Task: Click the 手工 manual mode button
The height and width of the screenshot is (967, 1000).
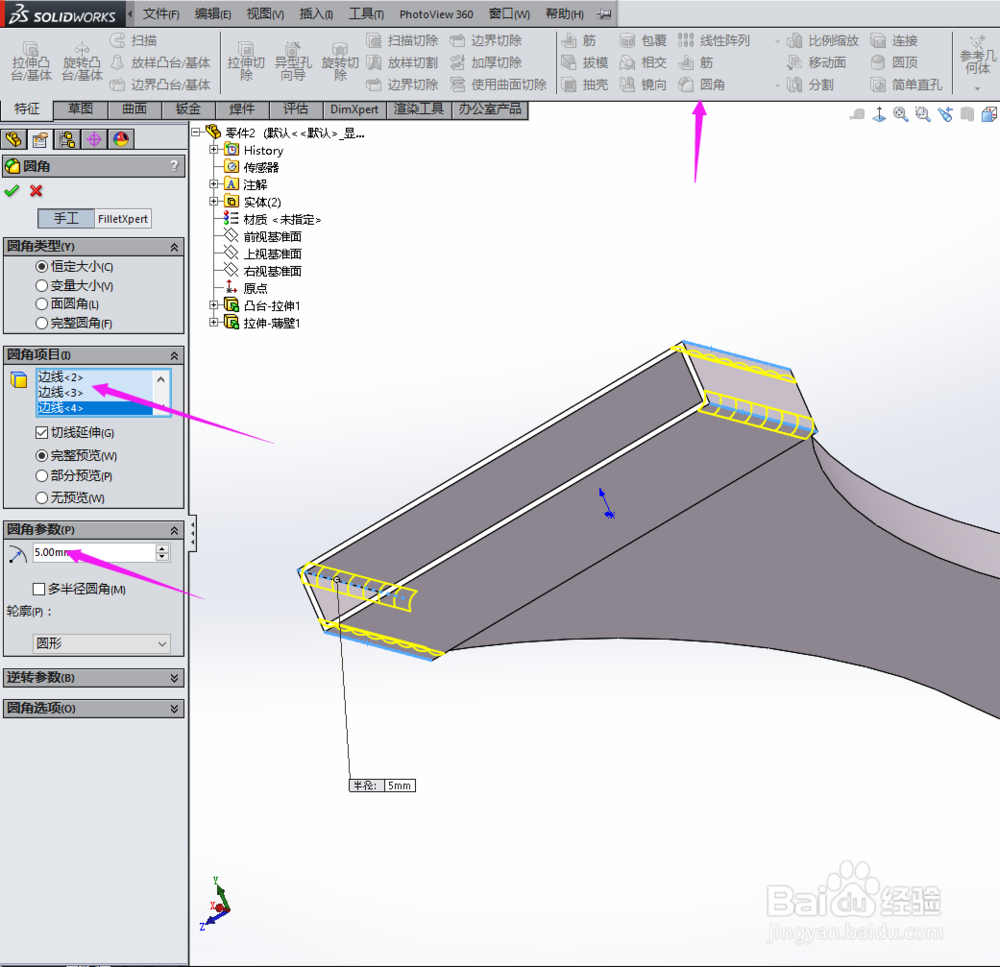Action: tap(66, 219)
